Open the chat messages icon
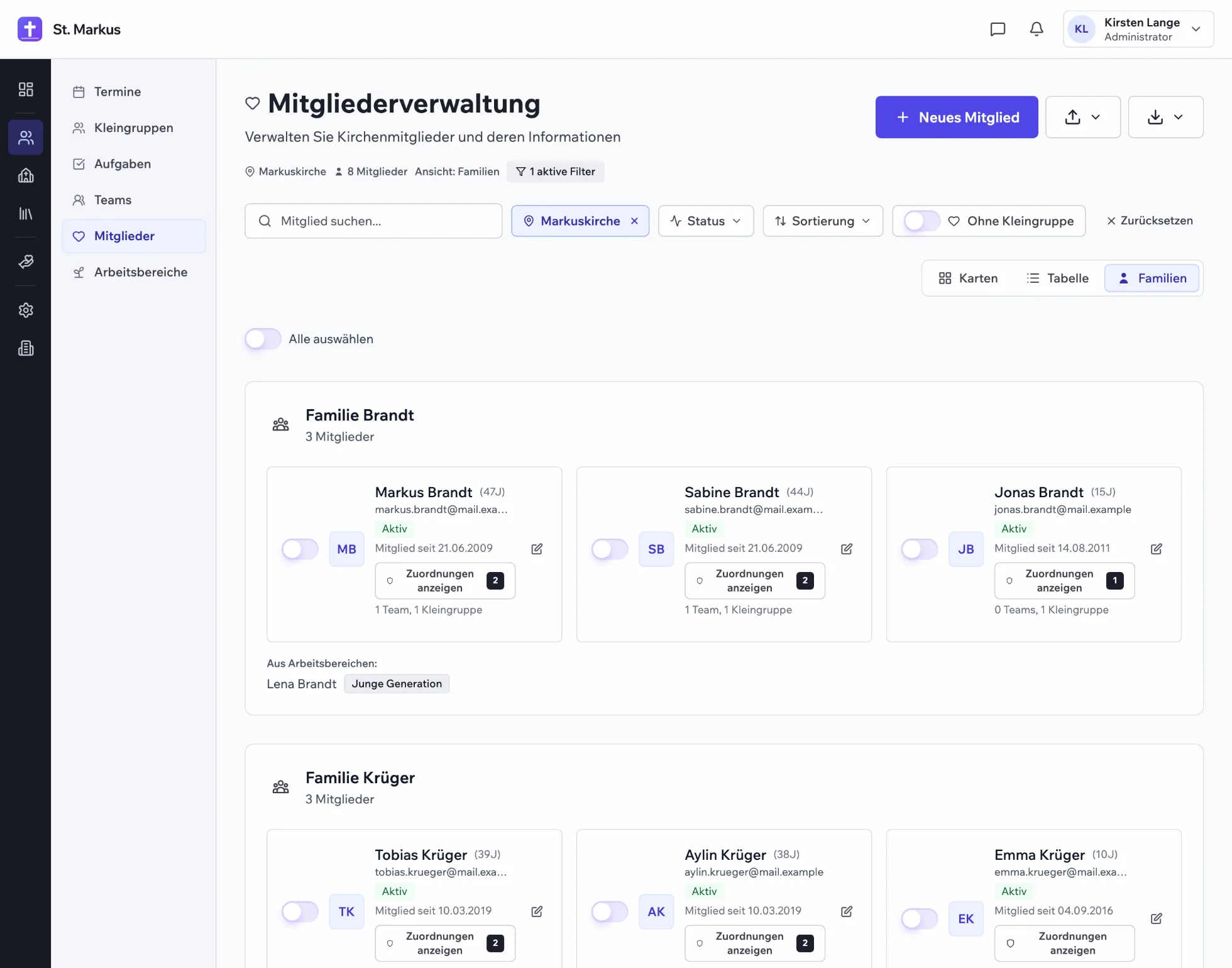This screenshot has height=968, width=1232. (x=998, y=29)
